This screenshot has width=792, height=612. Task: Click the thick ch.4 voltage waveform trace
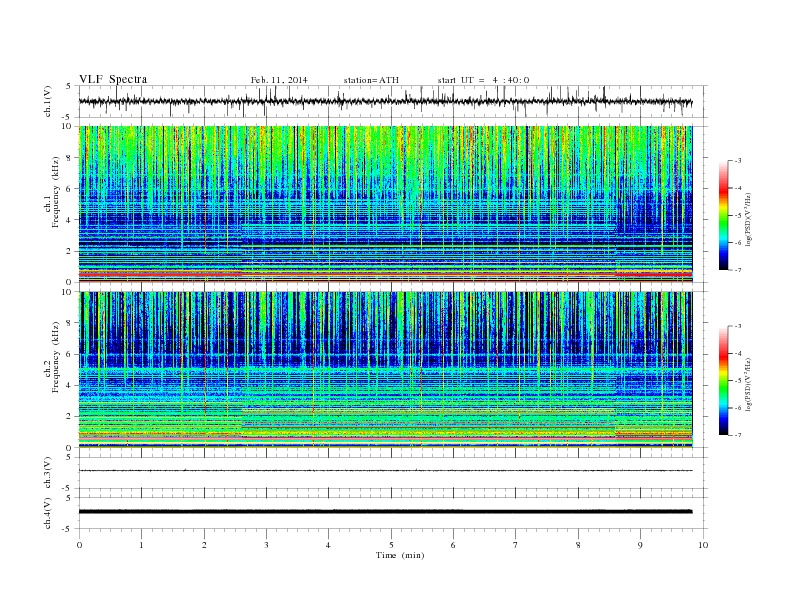[385, 512]
